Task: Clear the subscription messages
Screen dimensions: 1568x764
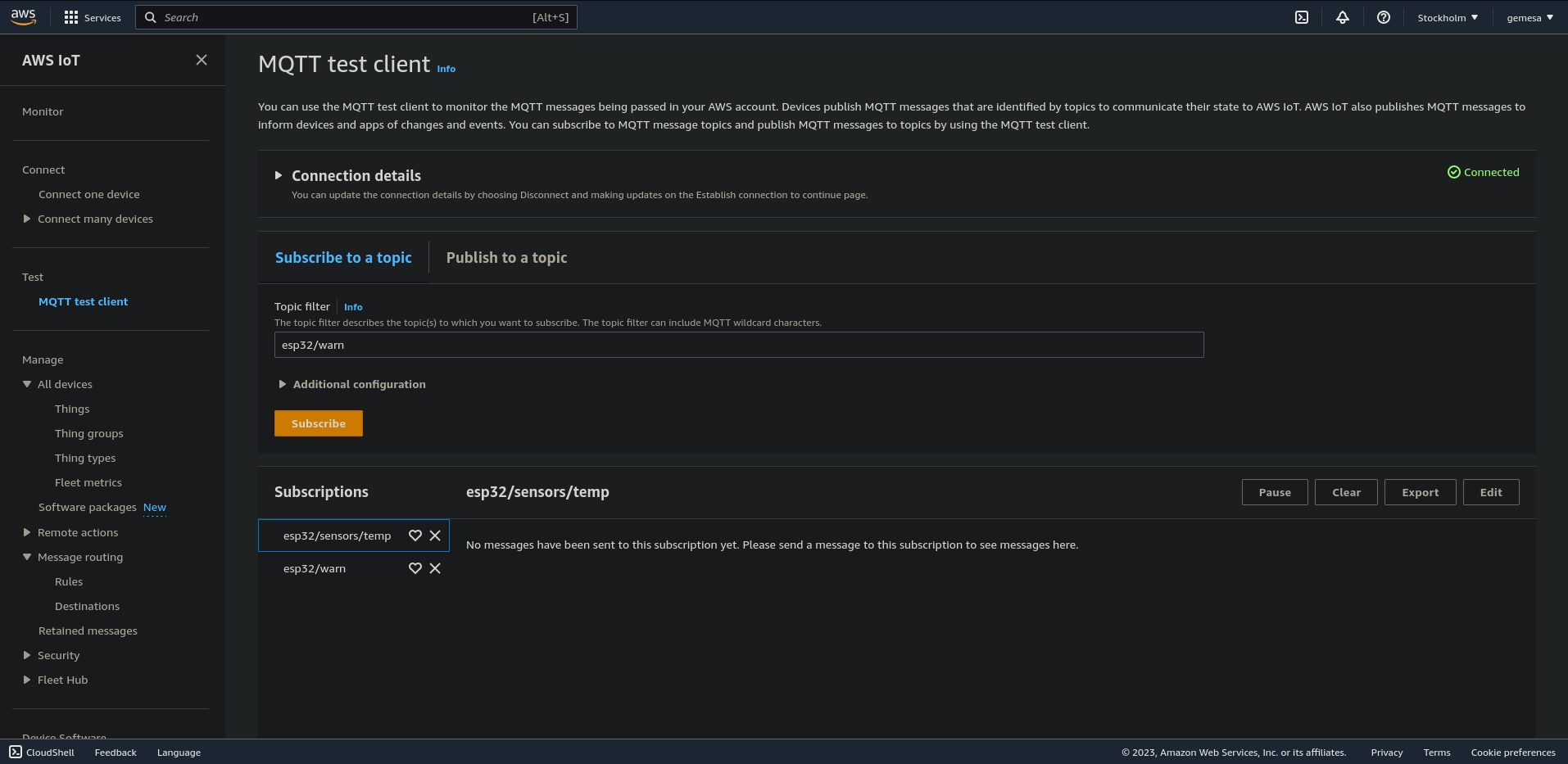Action: click(1346, 492)
